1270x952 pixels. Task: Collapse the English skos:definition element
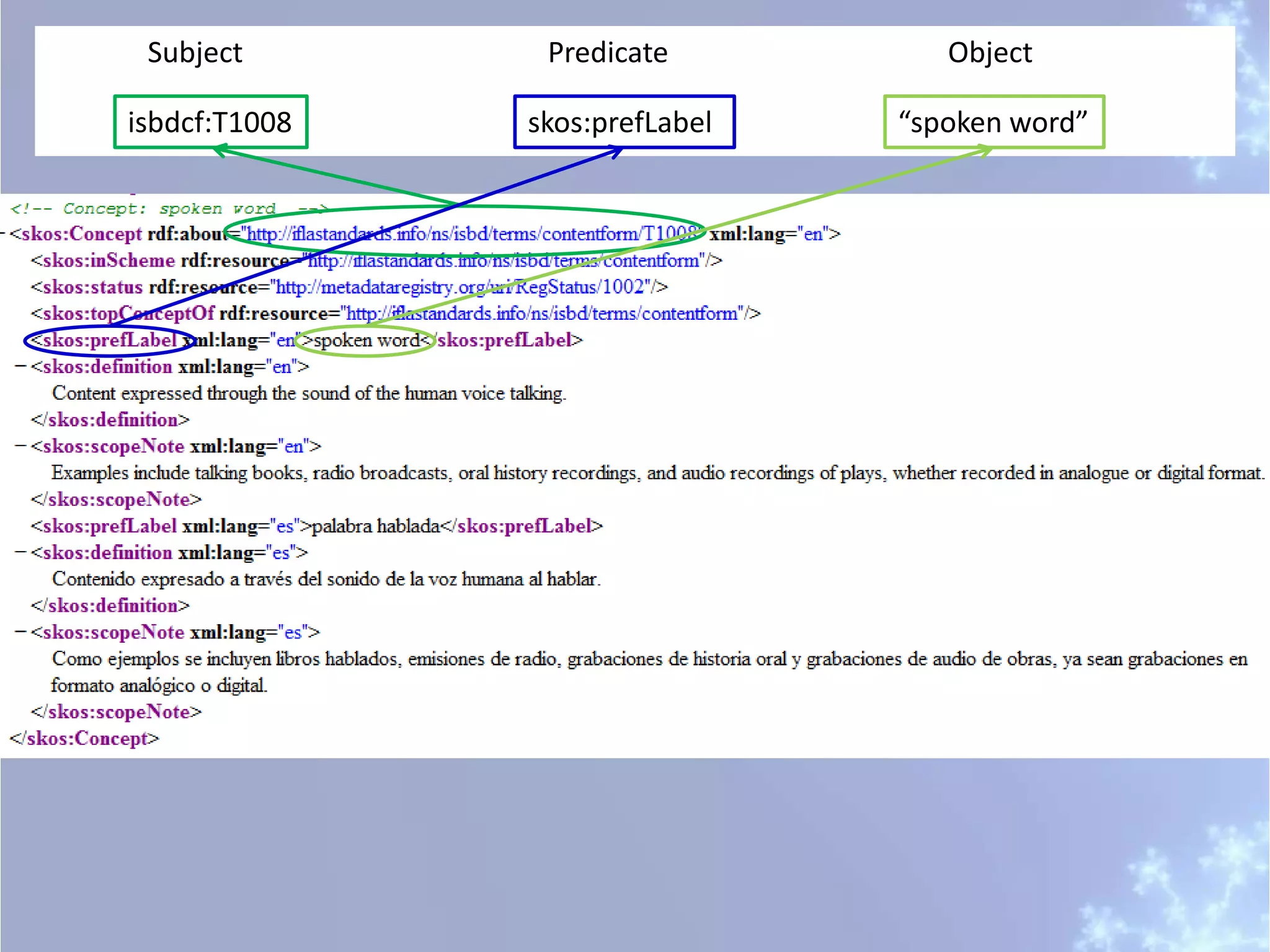click(20, 366)
